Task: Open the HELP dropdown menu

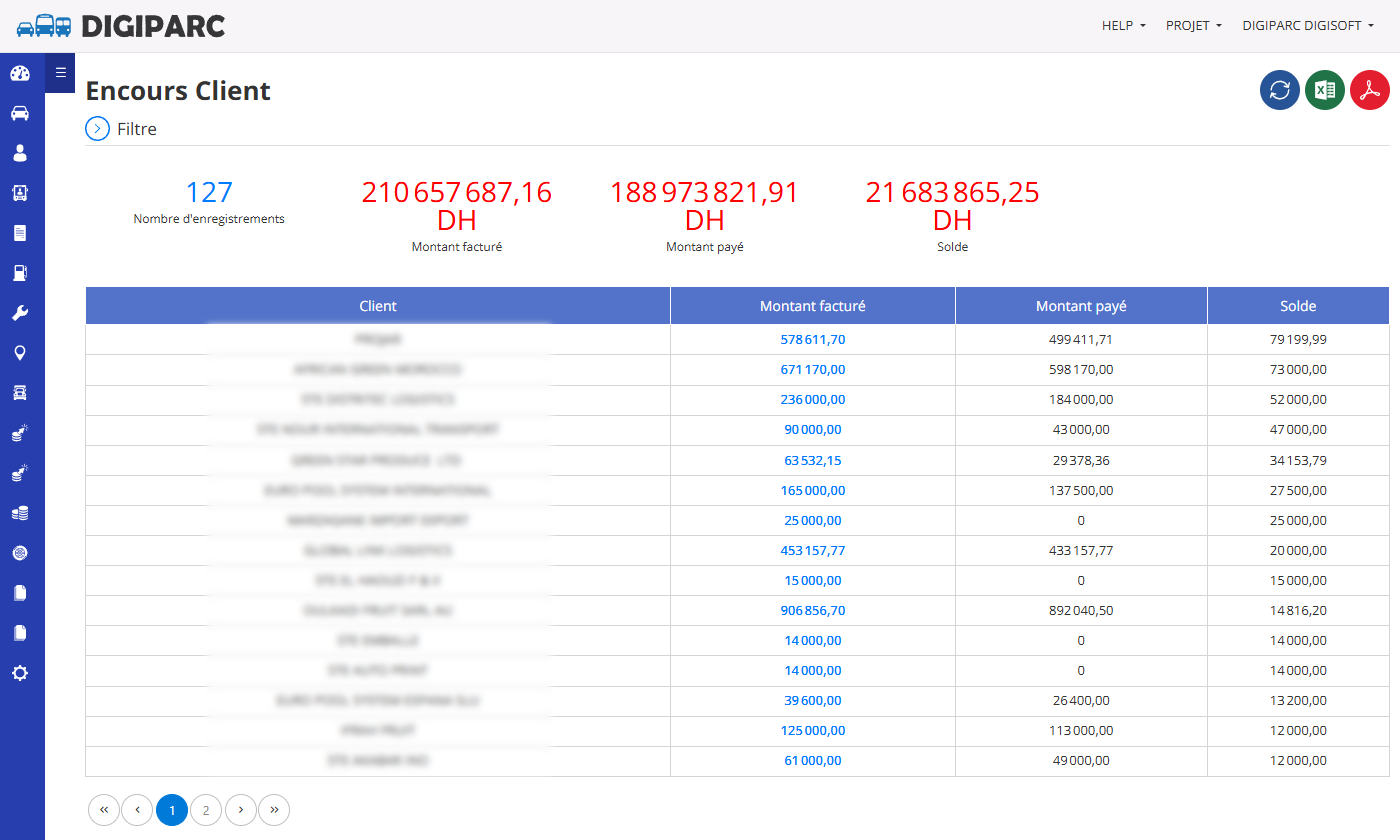Action: pyautogui.click(x=1124, y=26)
